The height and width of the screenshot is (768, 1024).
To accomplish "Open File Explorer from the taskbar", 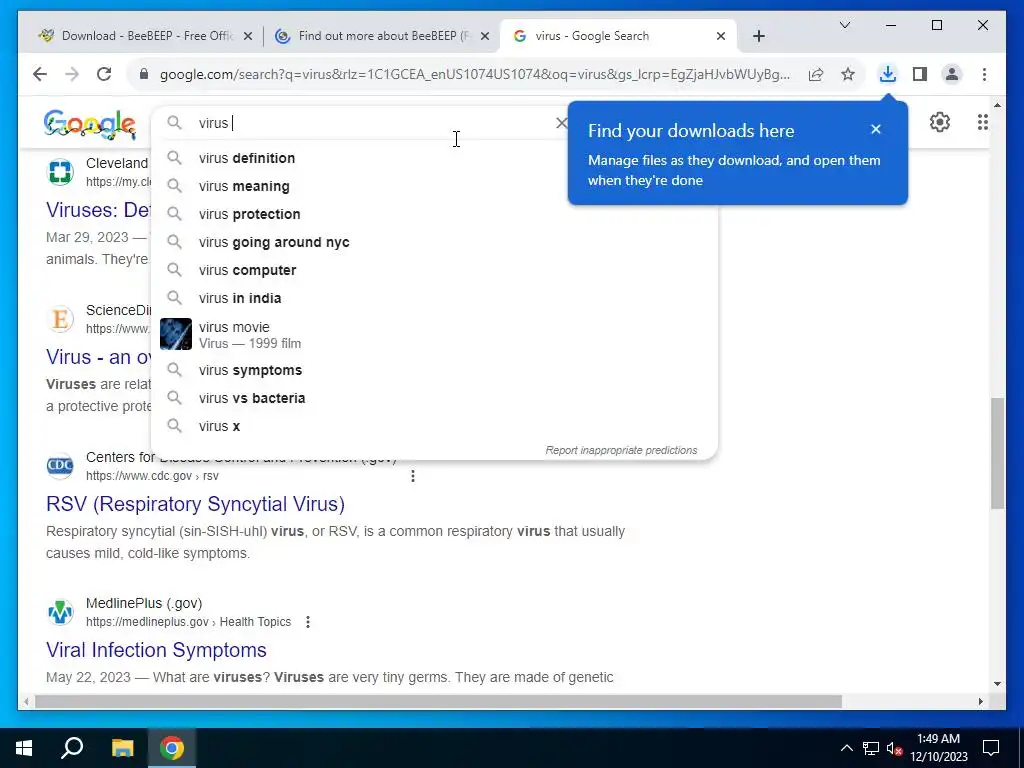I will (122, 748).
